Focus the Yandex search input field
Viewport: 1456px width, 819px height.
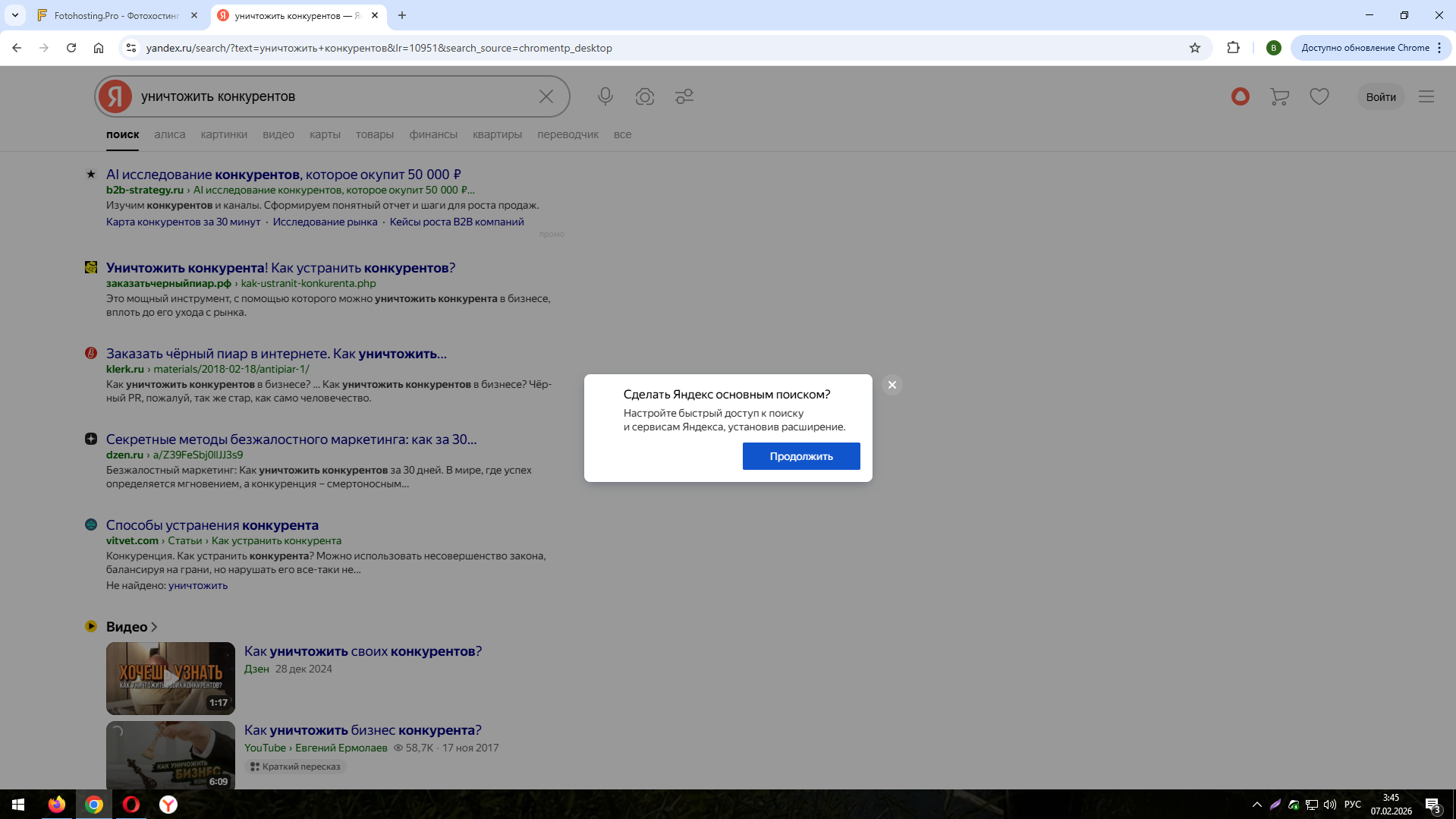tap(334, 96)
